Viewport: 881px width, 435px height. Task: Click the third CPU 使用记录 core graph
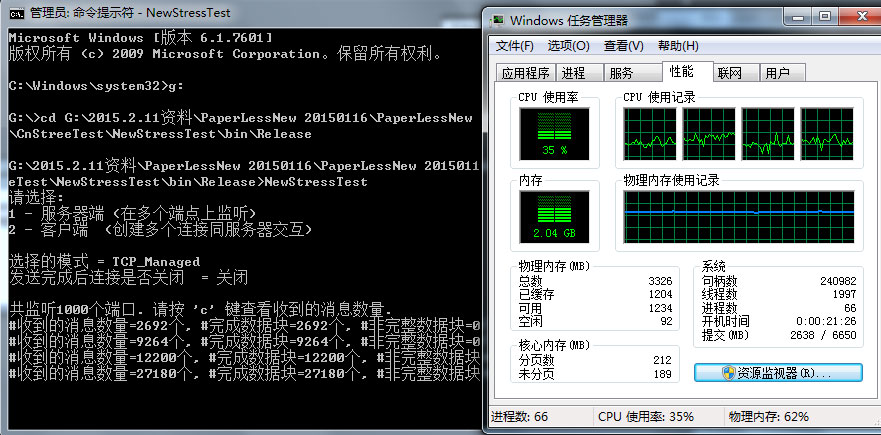[x=768, y=134]
